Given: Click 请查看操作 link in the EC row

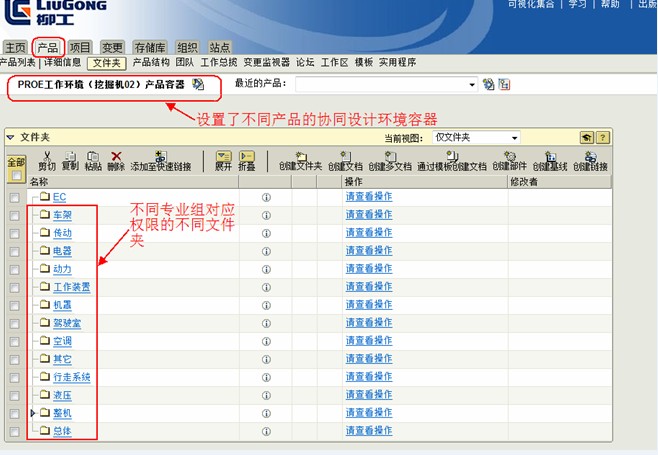Looking at the screenshot, I should [368, 197].
